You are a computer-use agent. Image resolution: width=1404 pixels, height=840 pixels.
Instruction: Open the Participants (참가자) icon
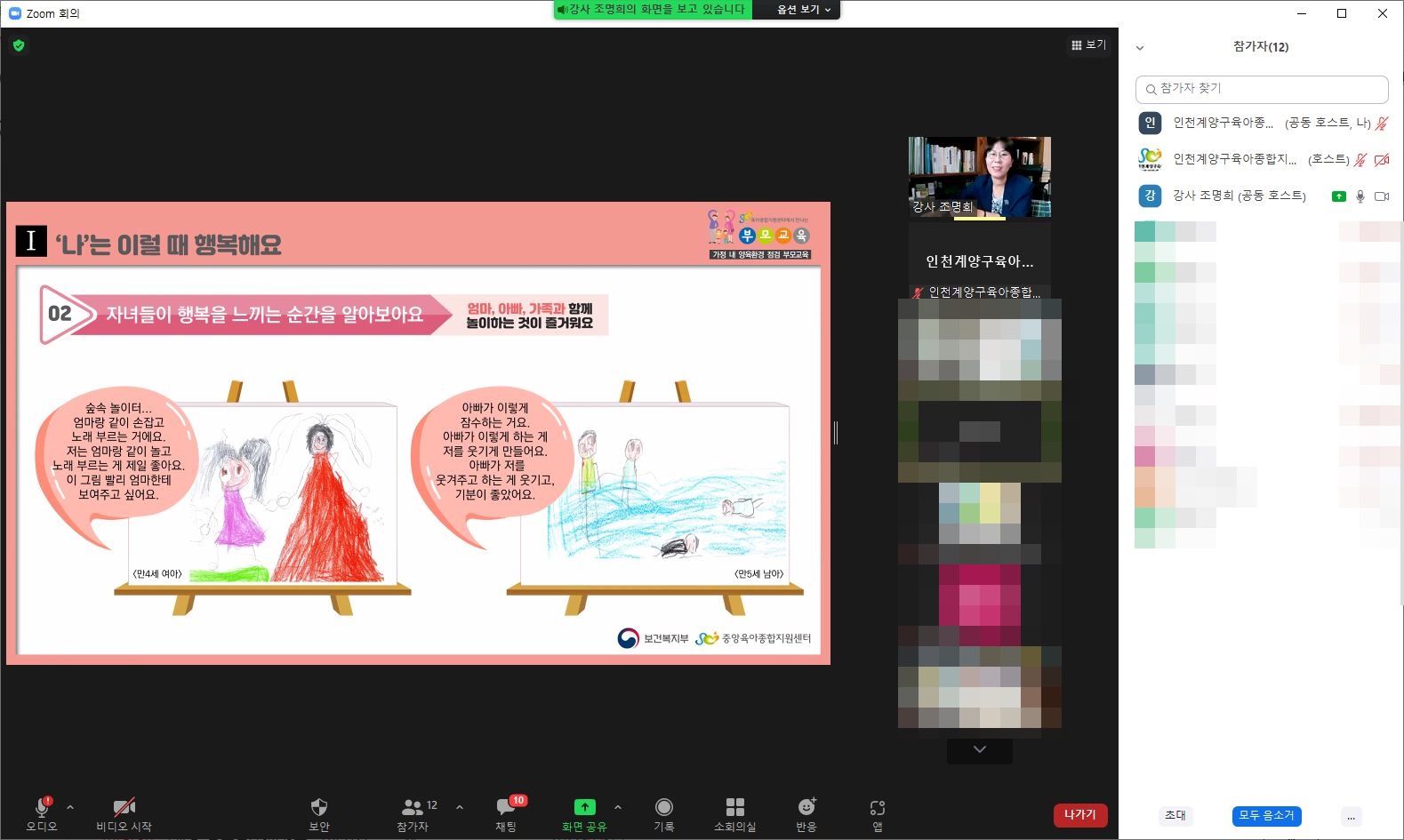point(413,807)
